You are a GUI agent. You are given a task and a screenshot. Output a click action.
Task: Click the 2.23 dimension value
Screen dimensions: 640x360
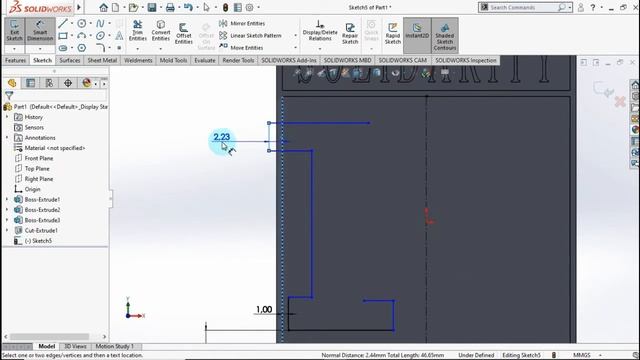[222, 137]
